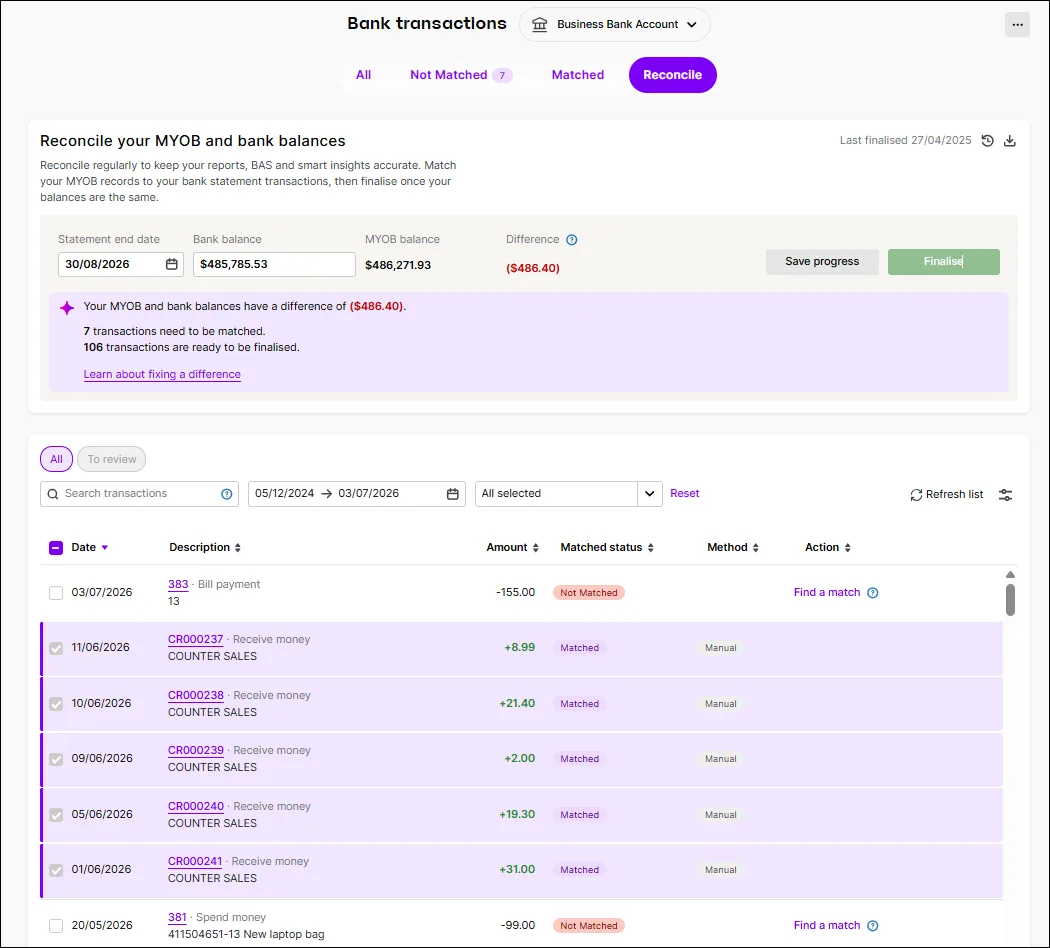Open transaction CR000241 link
This screenshot has width=1050, height=948.
194,862
